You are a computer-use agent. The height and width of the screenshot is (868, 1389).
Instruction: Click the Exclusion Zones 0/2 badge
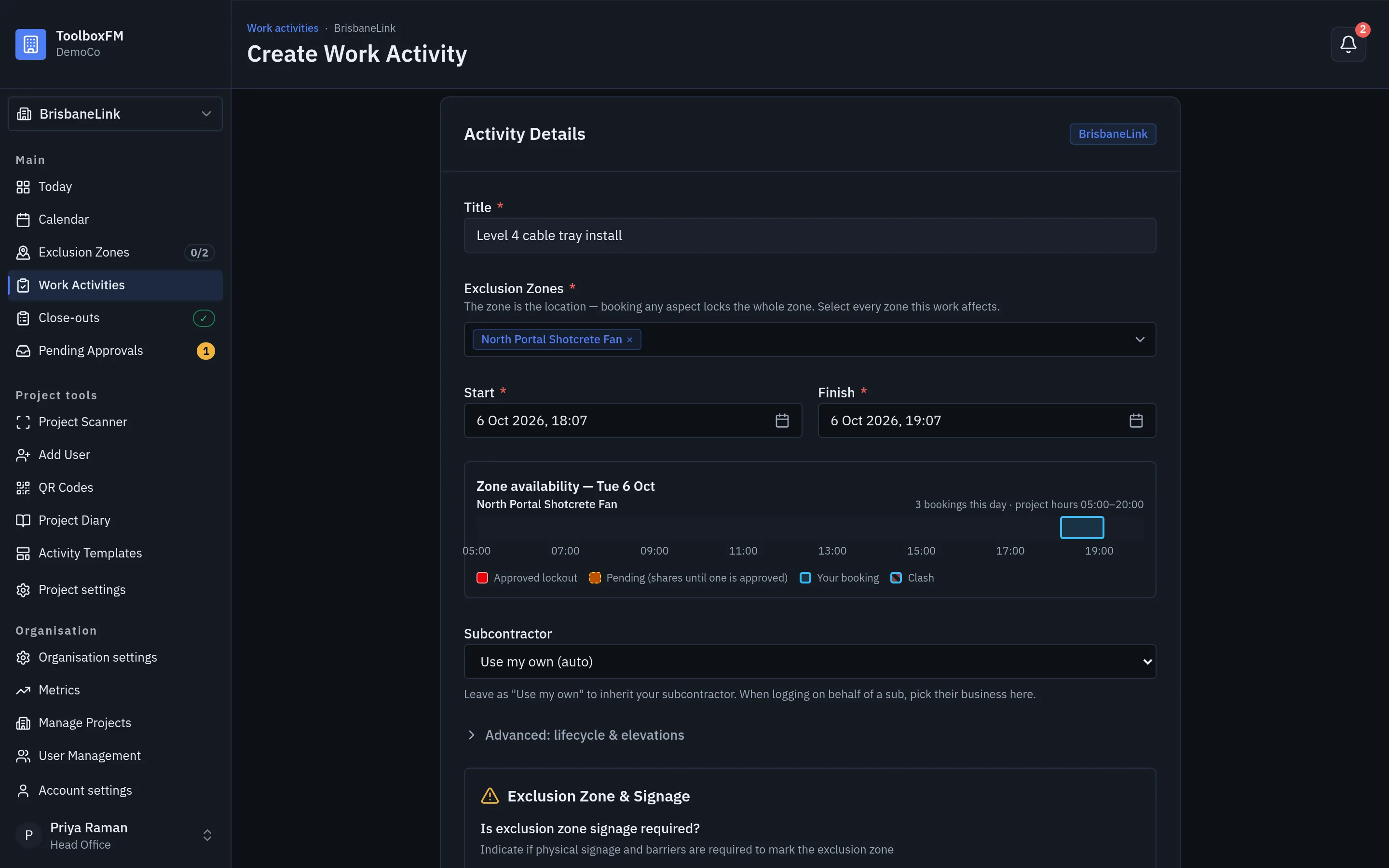(x=199, y=253)
